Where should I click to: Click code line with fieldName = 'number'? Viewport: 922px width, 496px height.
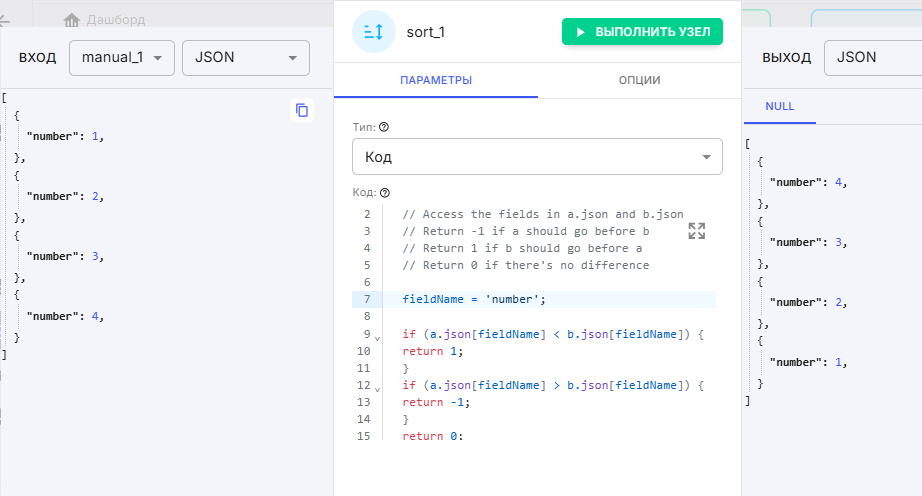click(x=474, y=299)
